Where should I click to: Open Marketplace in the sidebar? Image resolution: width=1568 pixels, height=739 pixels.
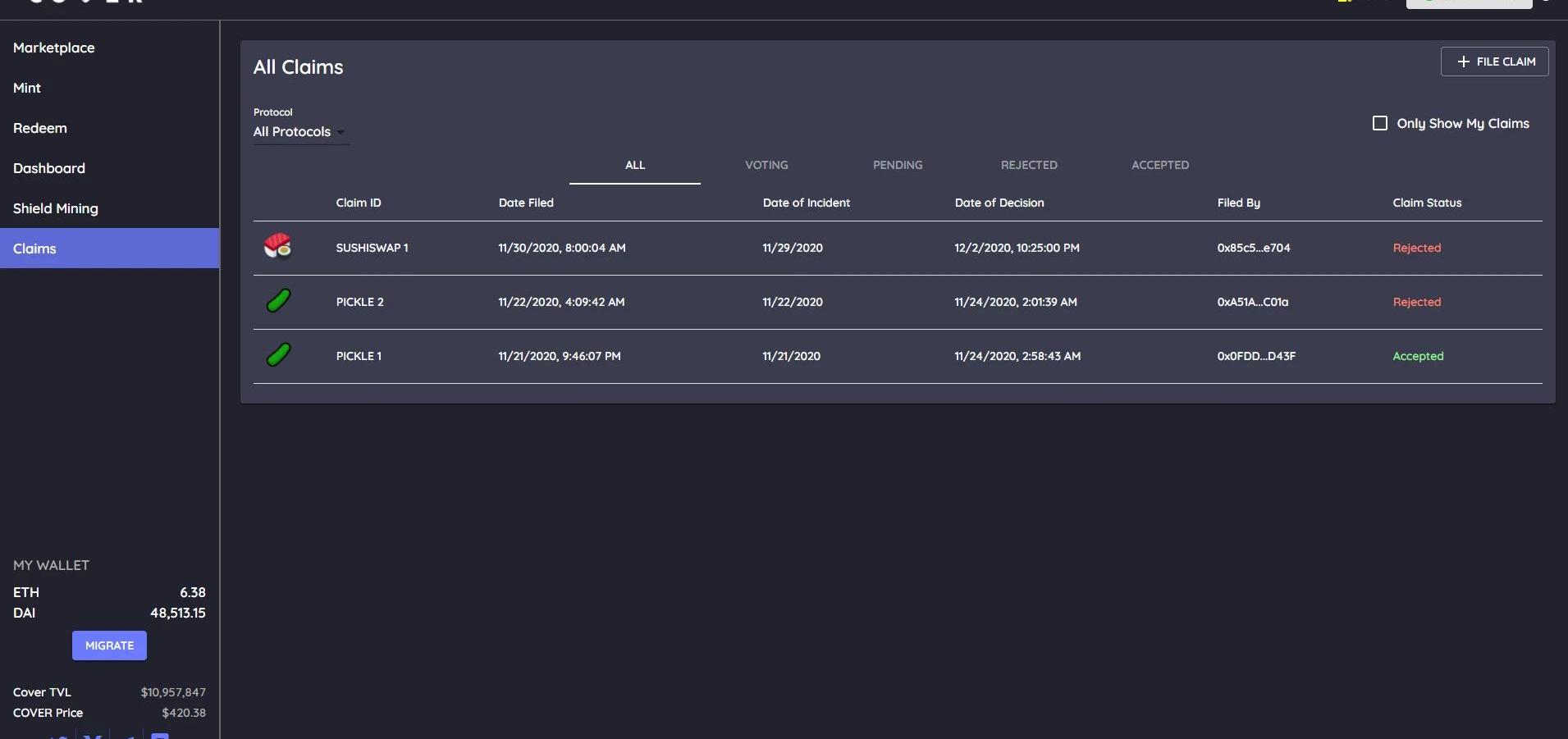point(54,48)
